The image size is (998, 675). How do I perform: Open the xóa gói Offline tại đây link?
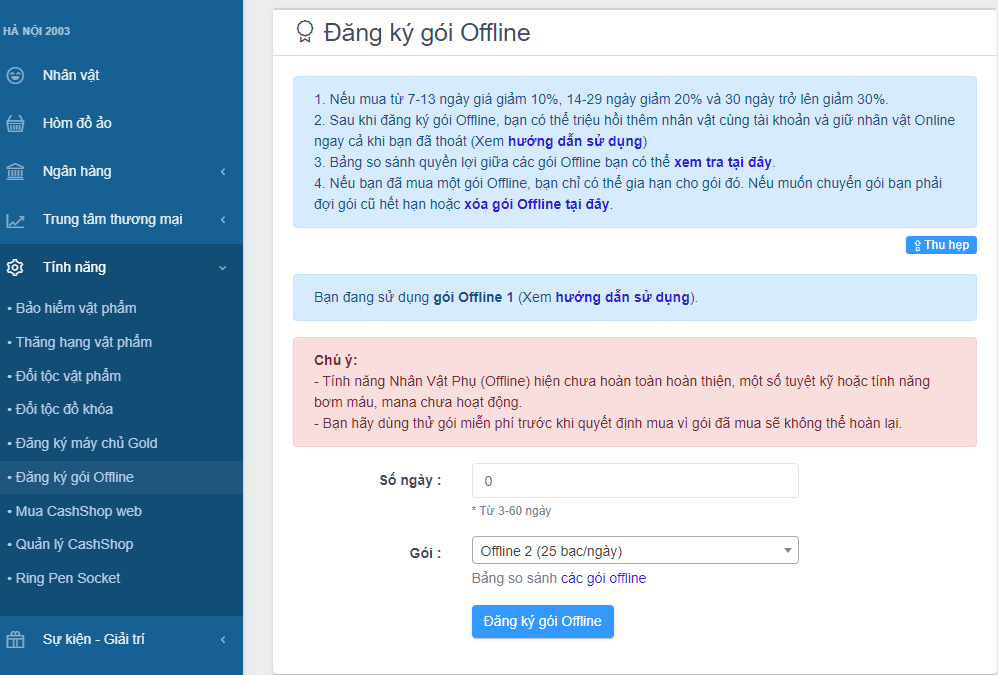pyautogui.click(x=536, y=205)
